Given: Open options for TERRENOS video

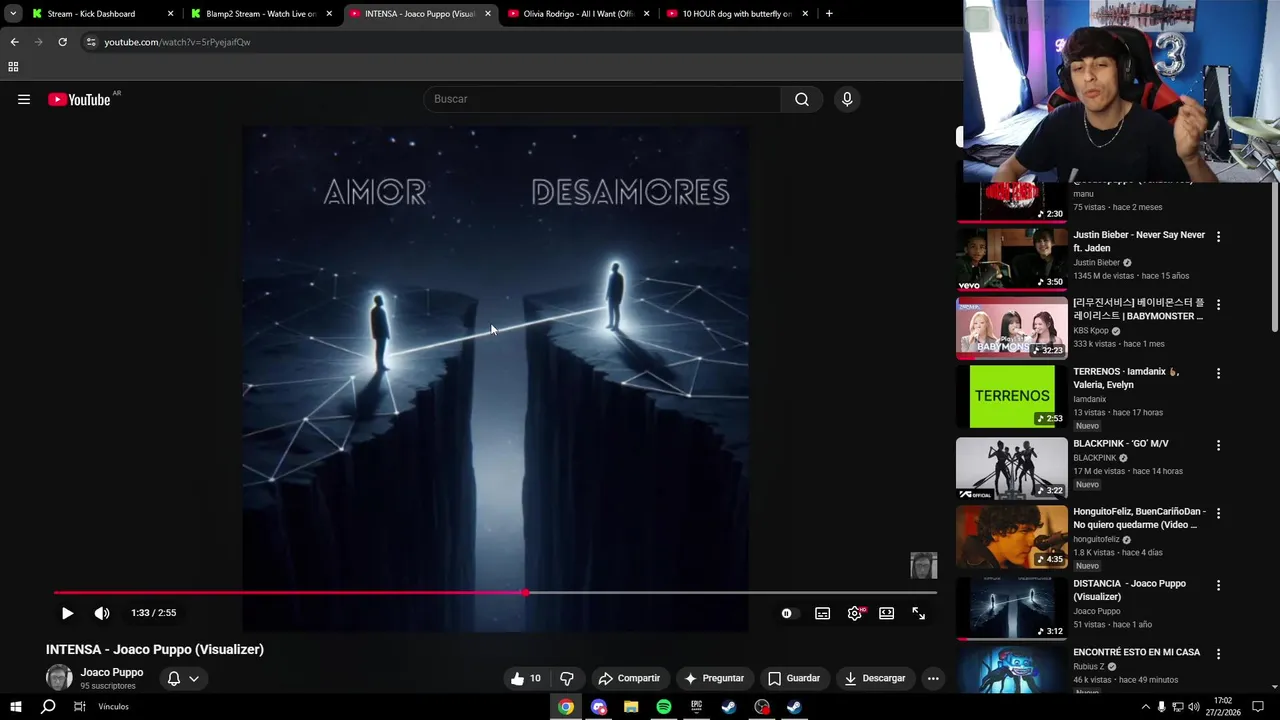Looking at the screenshot, I should pyautogui.click(x=1218, y=373).
